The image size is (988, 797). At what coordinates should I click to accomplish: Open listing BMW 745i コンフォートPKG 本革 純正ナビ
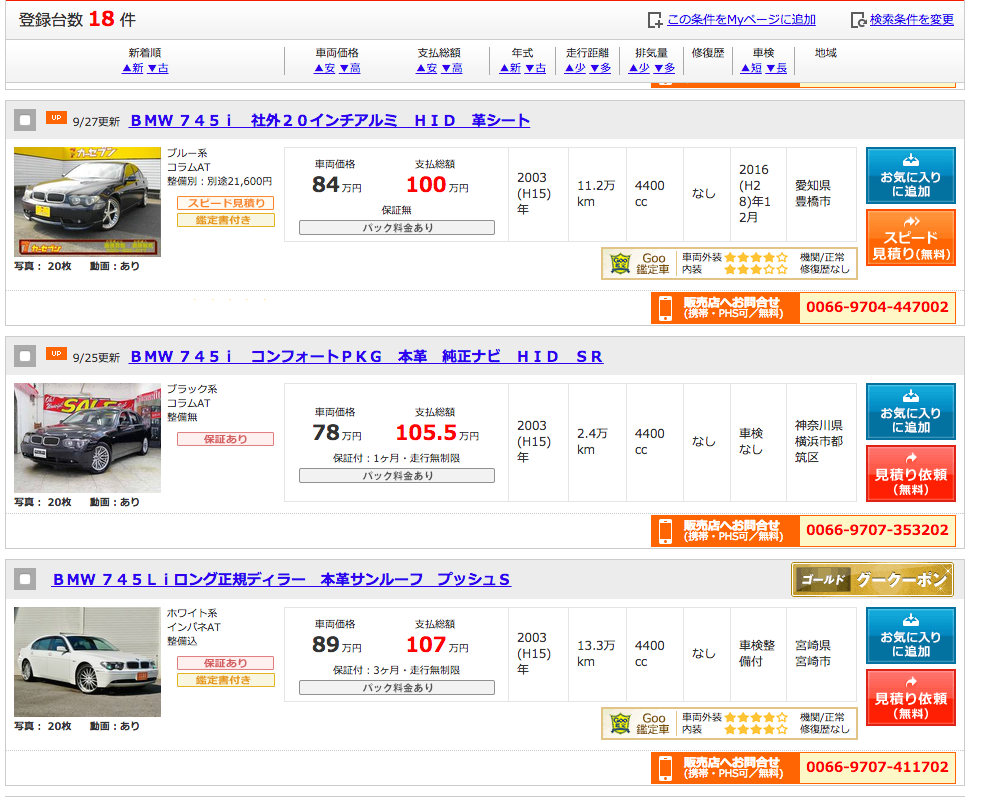click(x=366, y=357)
